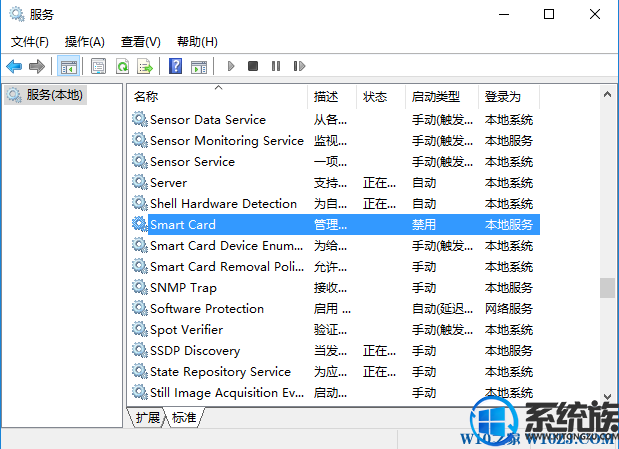Click the gear icon beside SNMP Trap
This screenshot has height=449, width=619.
coord(139,287)
